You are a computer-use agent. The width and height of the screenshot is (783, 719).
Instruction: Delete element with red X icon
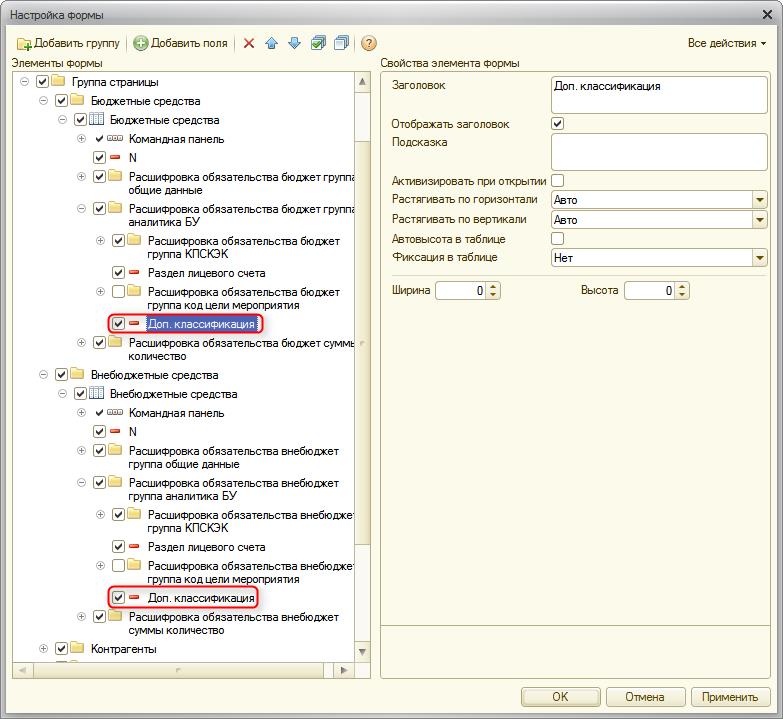tap(249, 43)
